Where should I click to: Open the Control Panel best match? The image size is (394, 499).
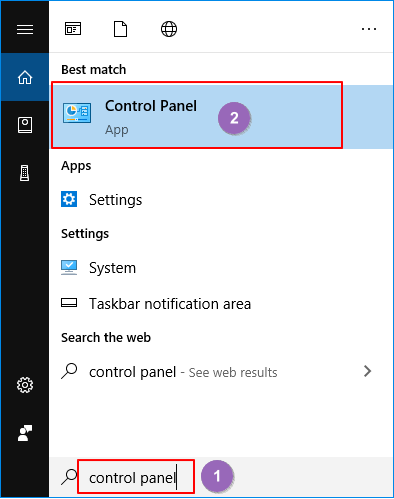[x=222, y=117]
